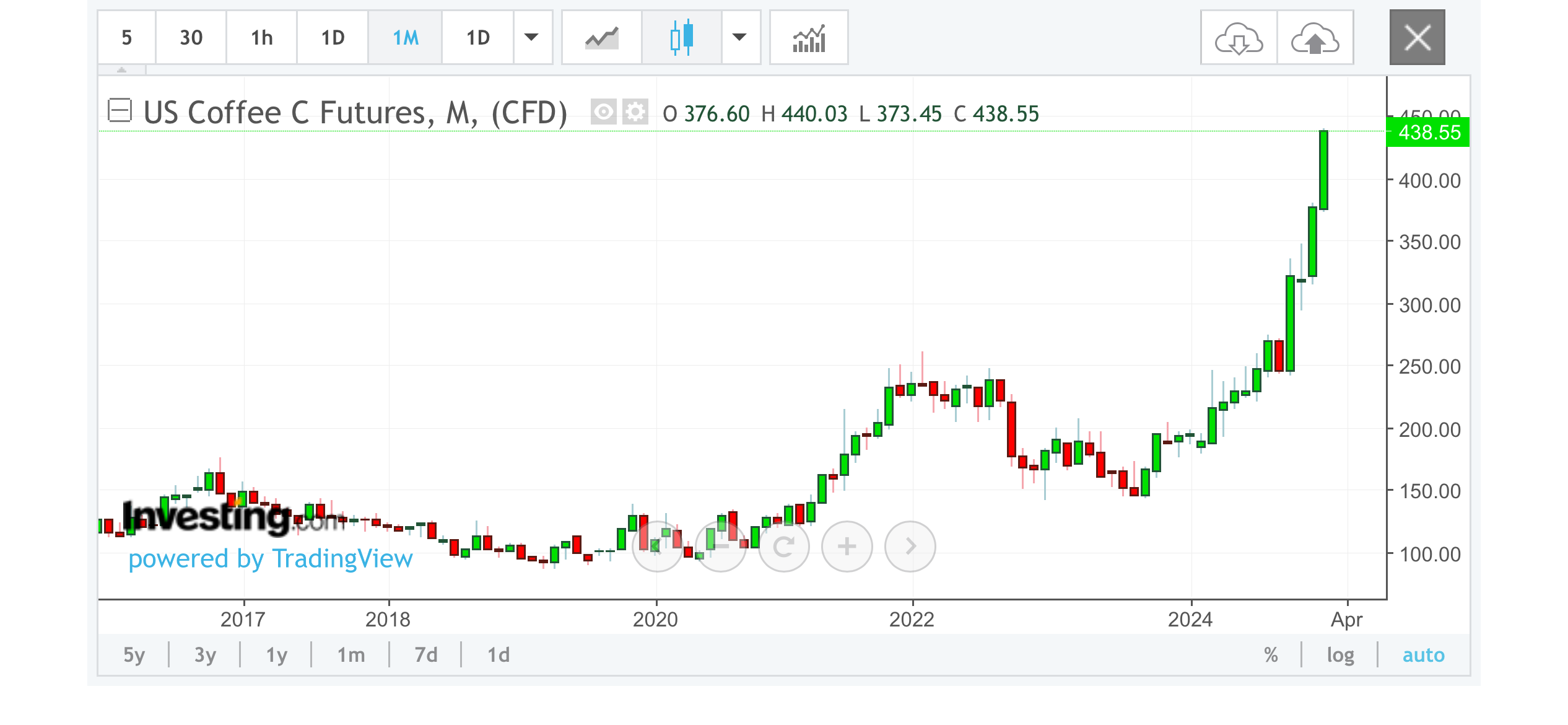
Task: Expand the chart style dropdown arrow
Action: pyautogui.click(x=739, y=38)
